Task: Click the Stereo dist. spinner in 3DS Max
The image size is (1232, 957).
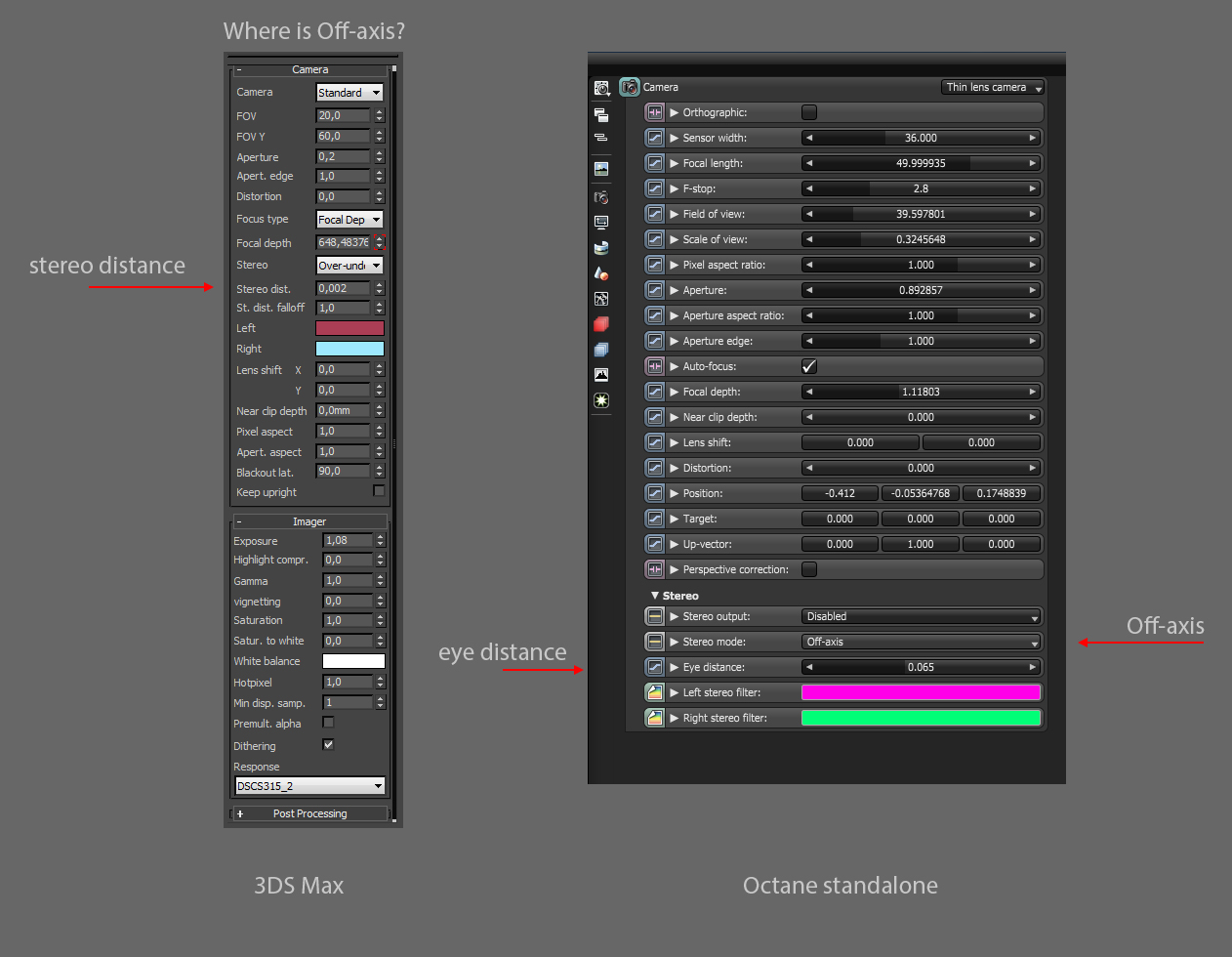Action: 379,288
